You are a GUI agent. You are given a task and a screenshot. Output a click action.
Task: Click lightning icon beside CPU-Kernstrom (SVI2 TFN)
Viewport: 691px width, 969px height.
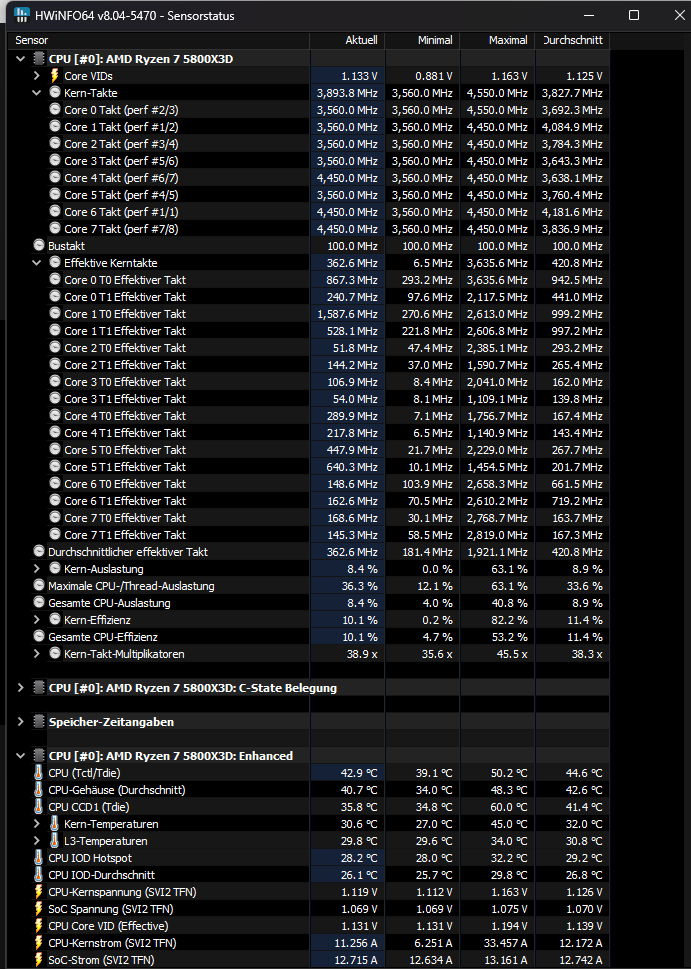(x=38, y=942)
